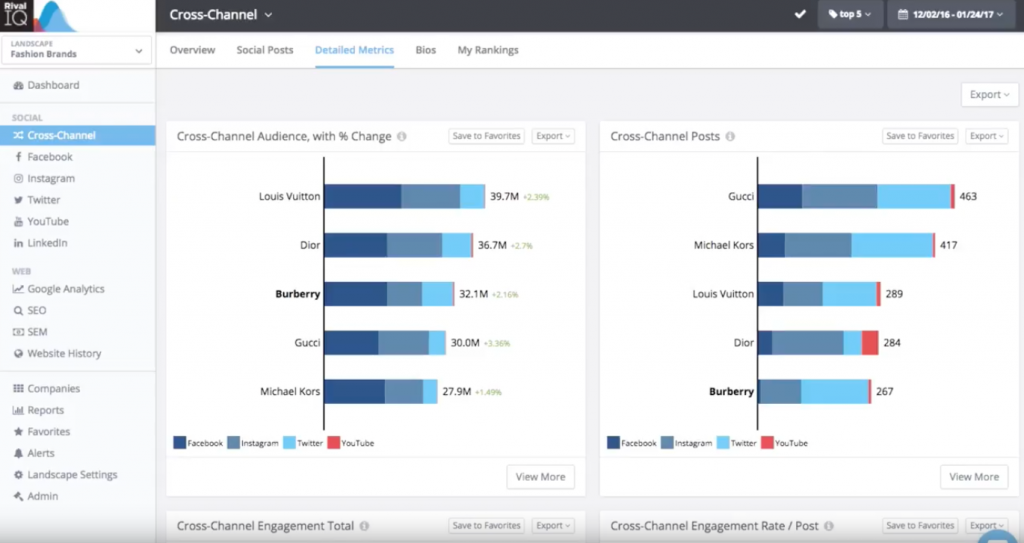Click View More under Audience chart
1024x543 pixels.
coord(541,477)
